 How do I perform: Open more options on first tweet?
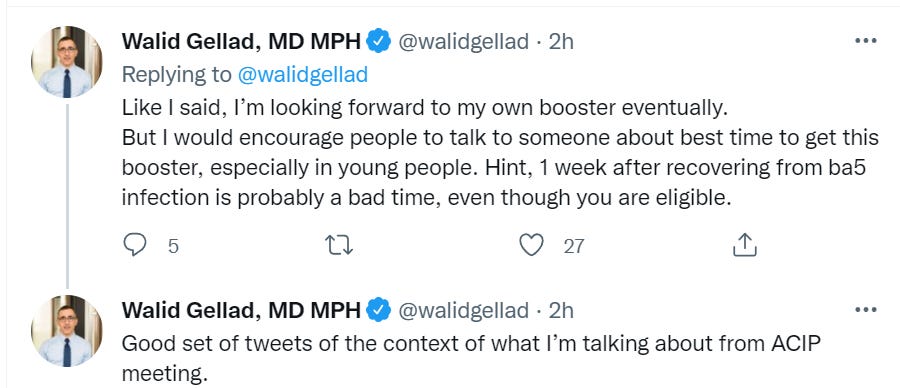coord(866,41)
